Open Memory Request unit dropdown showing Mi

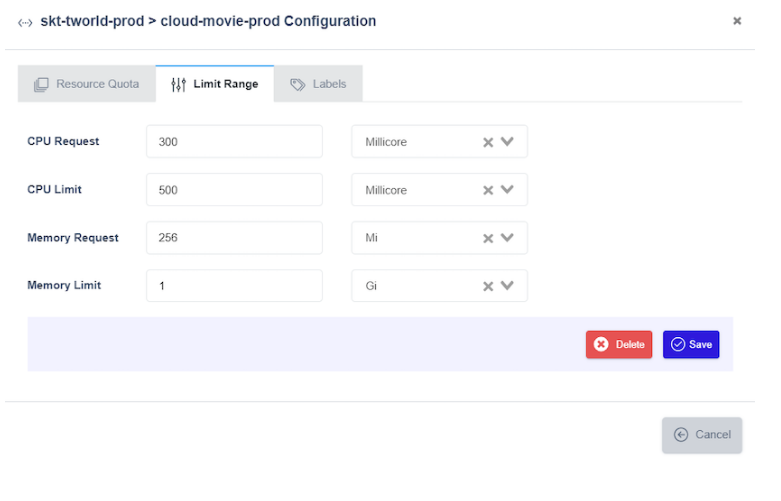439,238
